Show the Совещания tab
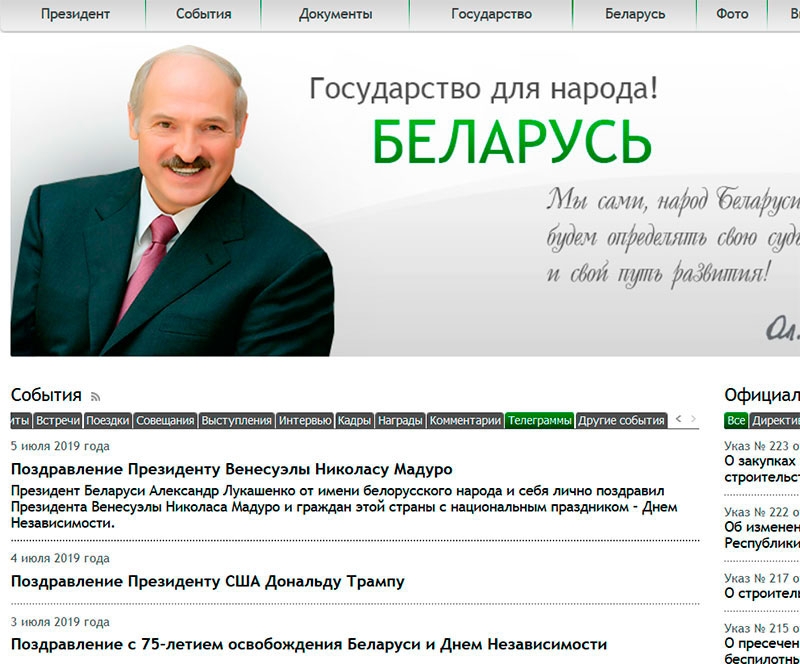This screenshot has height=664, width=800. click(165, 421)
